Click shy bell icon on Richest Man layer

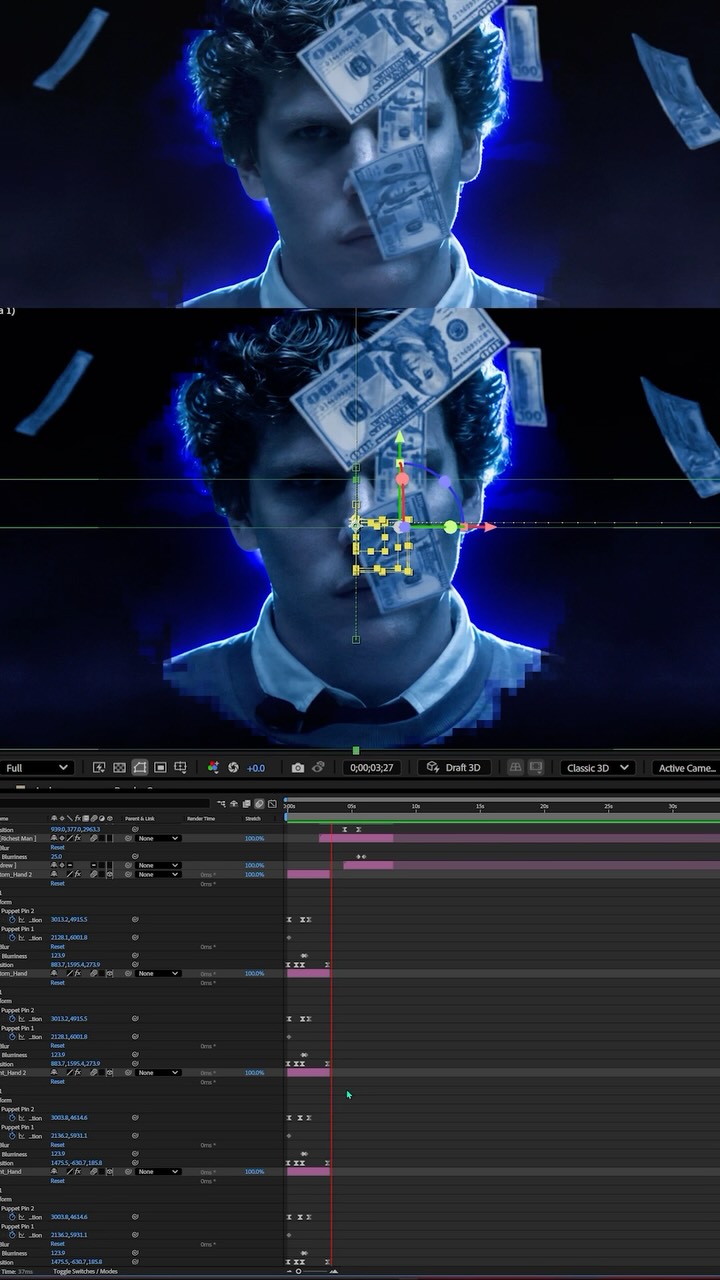54,838
